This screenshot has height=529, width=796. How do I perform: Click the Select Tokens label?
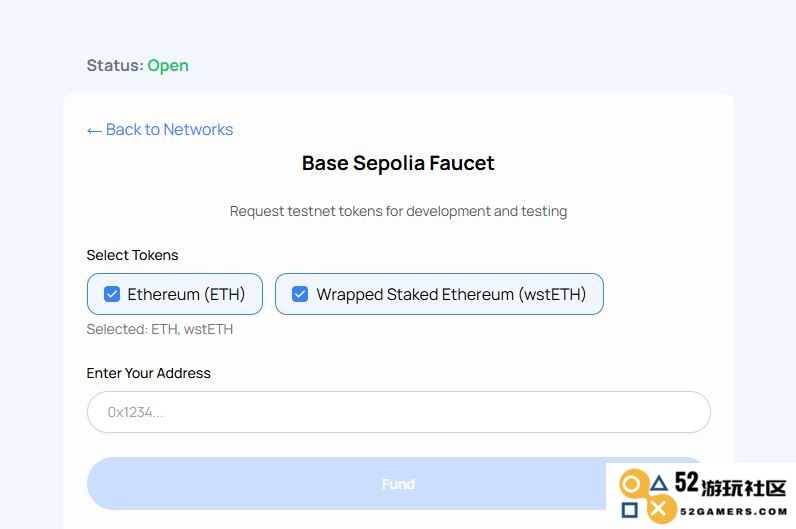click(132, 255)
